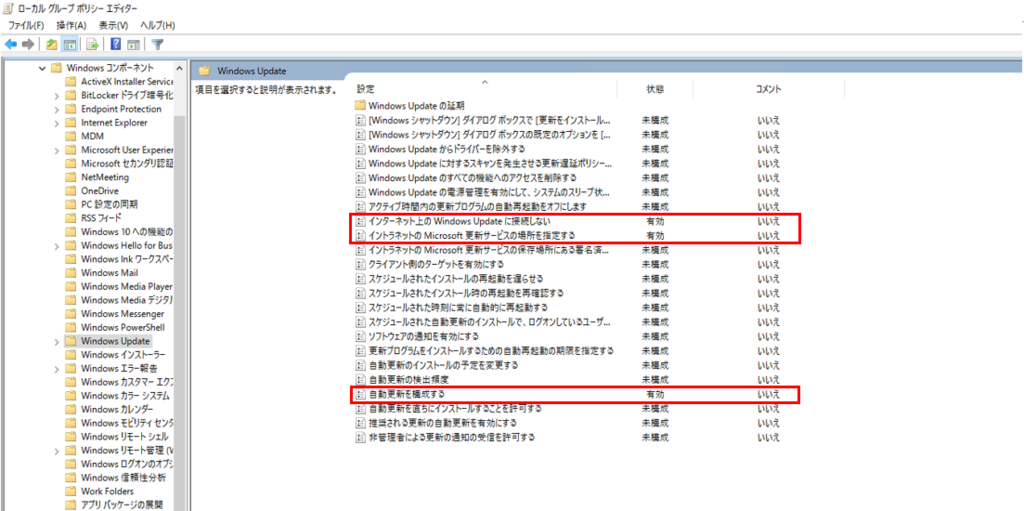Select Windows インストーラー in the tree

pyautogui.click(x=123, y=355)
